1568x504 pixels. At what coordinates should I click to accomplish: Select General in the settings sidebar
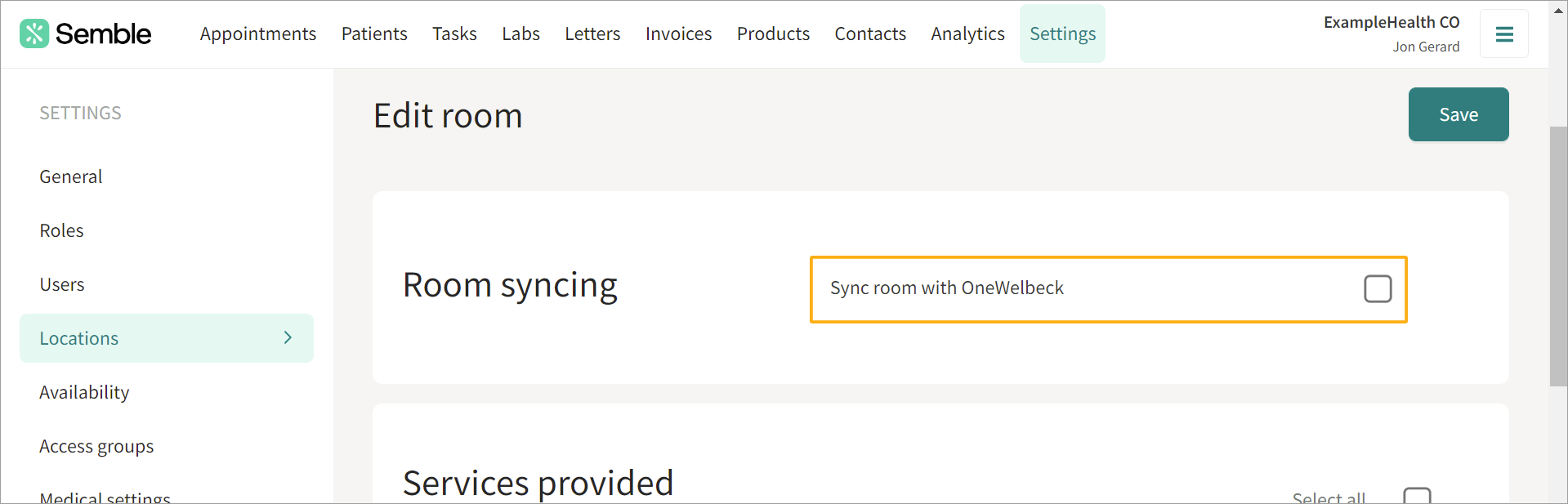71,176
